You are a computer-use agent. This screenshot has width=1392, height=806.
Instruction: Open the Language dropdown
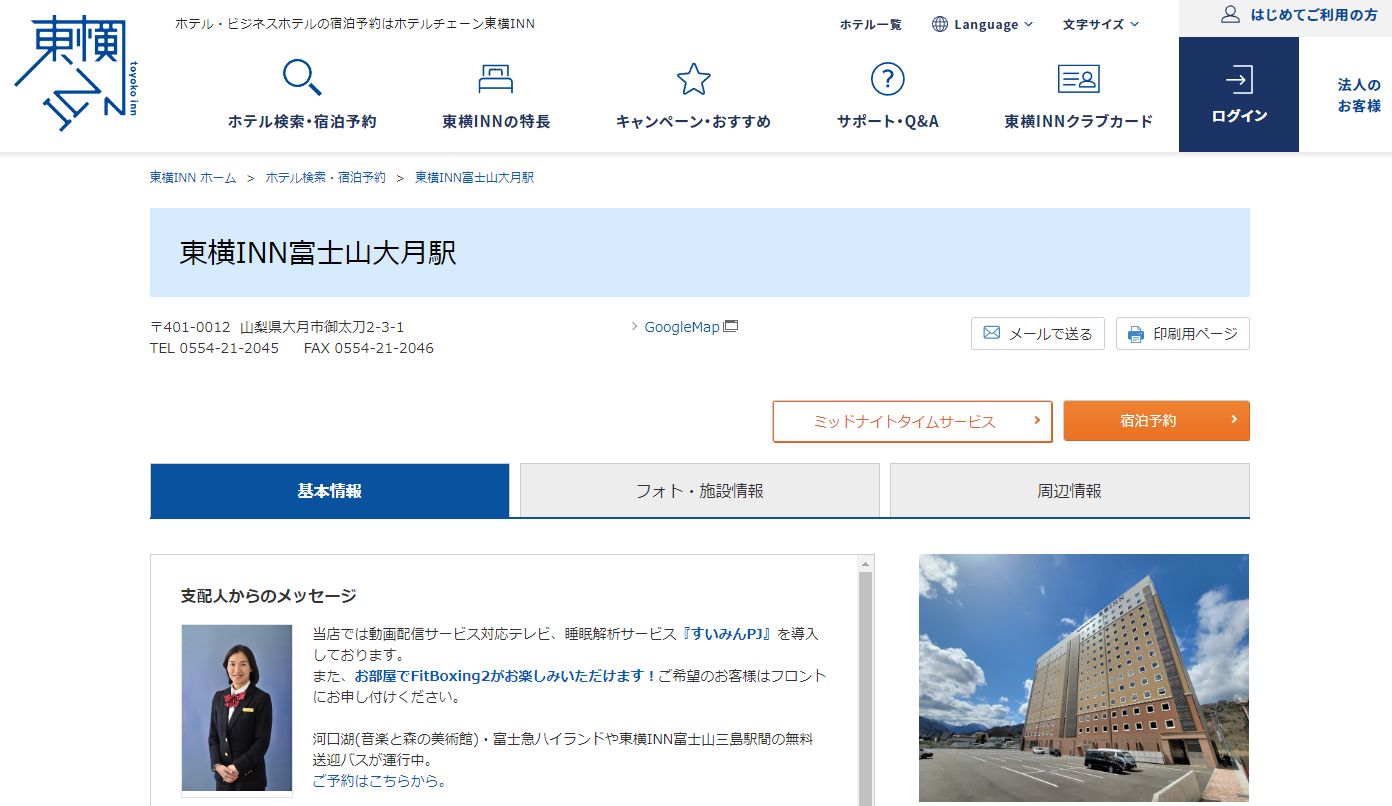tap(982, 24)
